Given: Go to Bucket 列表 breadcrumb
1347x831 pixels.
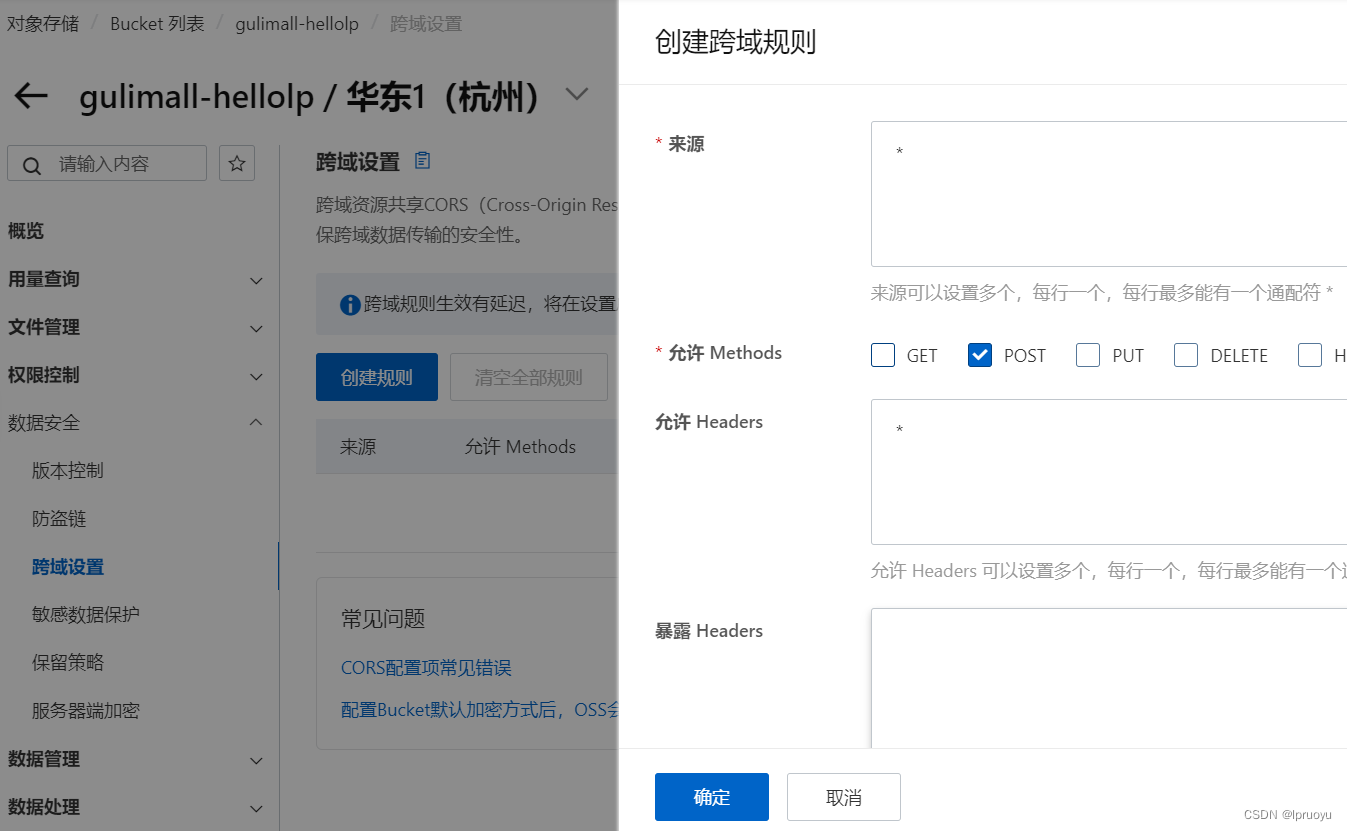Looking at the screenshot, I should point(157,23).
